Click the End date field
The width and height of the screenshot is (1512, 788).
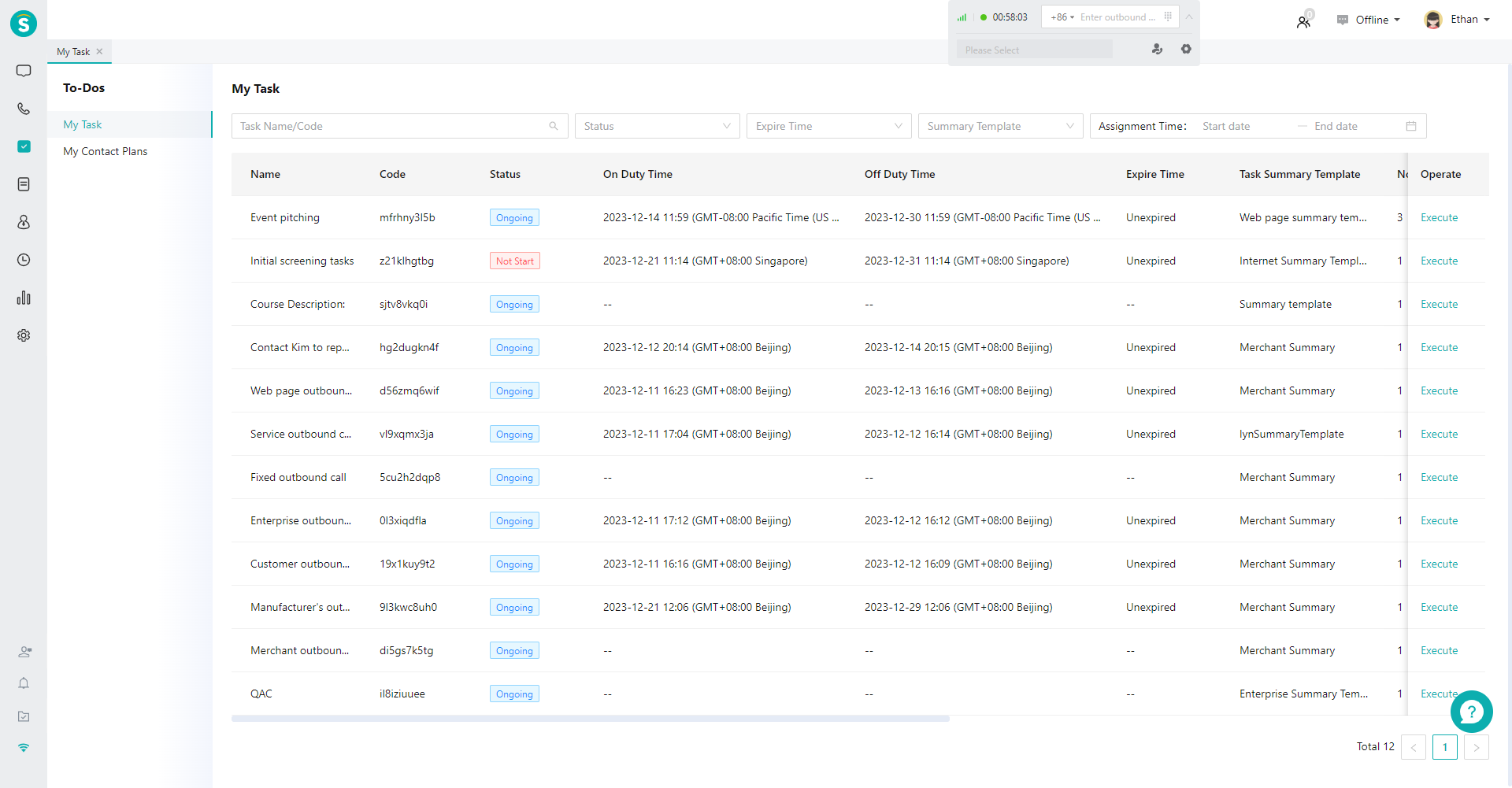coord(1354,126)
